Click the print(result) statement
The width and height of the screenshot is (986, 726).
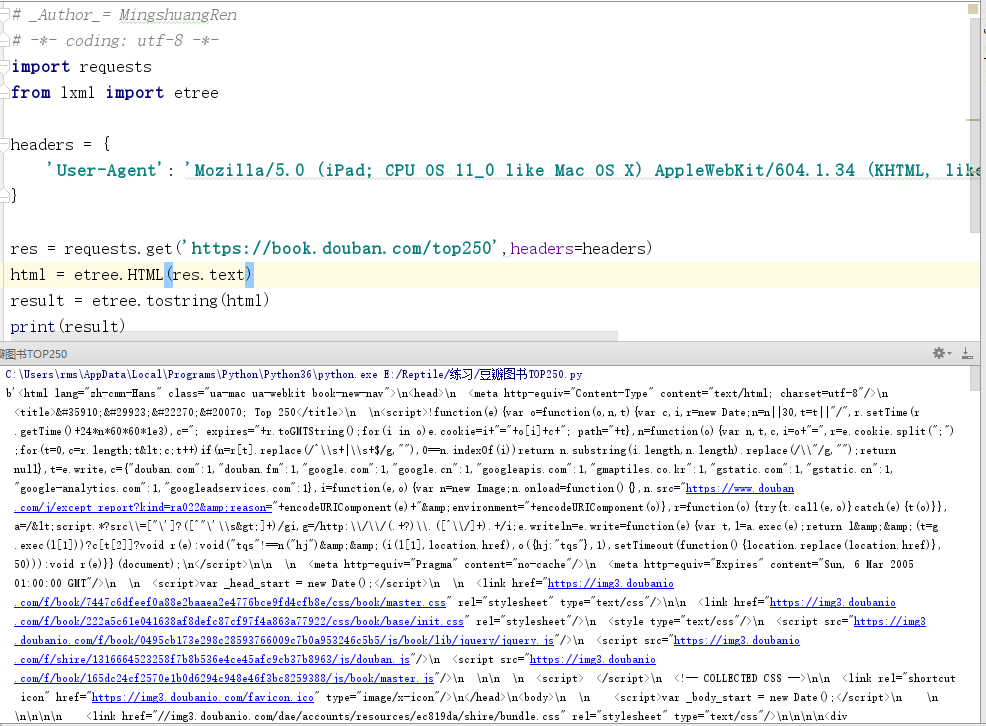pos(67,326)
